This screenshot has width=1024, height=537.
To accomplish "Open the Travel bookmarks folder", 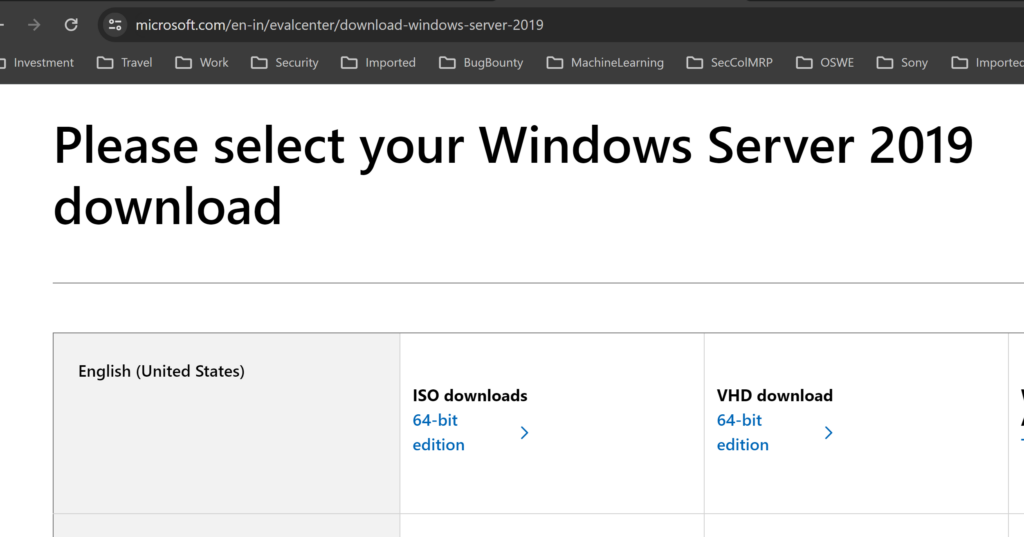I will click(124, 63).
